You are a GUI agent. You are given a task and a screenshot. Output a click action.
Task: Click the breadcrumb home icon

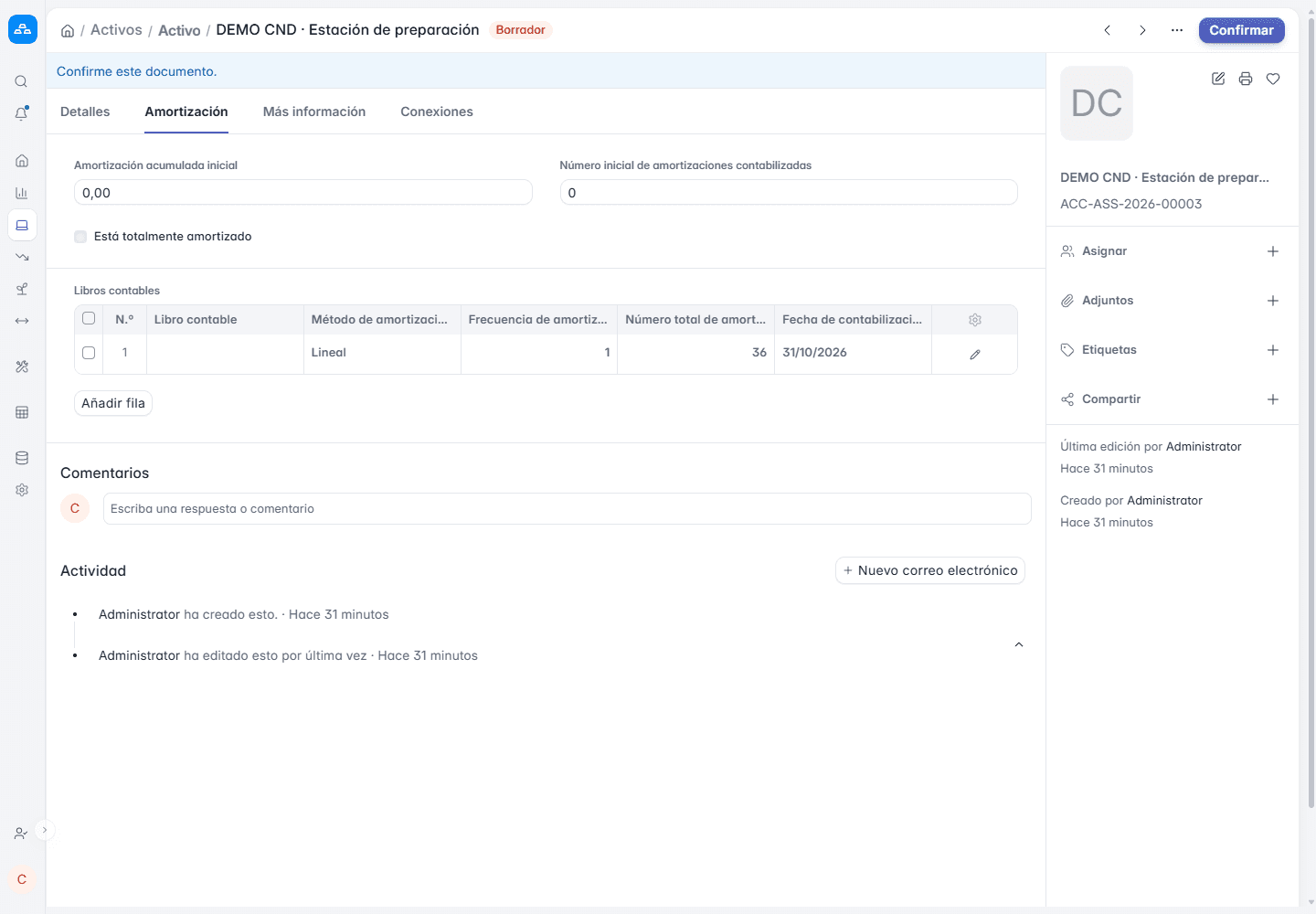(x=68, y=30)
